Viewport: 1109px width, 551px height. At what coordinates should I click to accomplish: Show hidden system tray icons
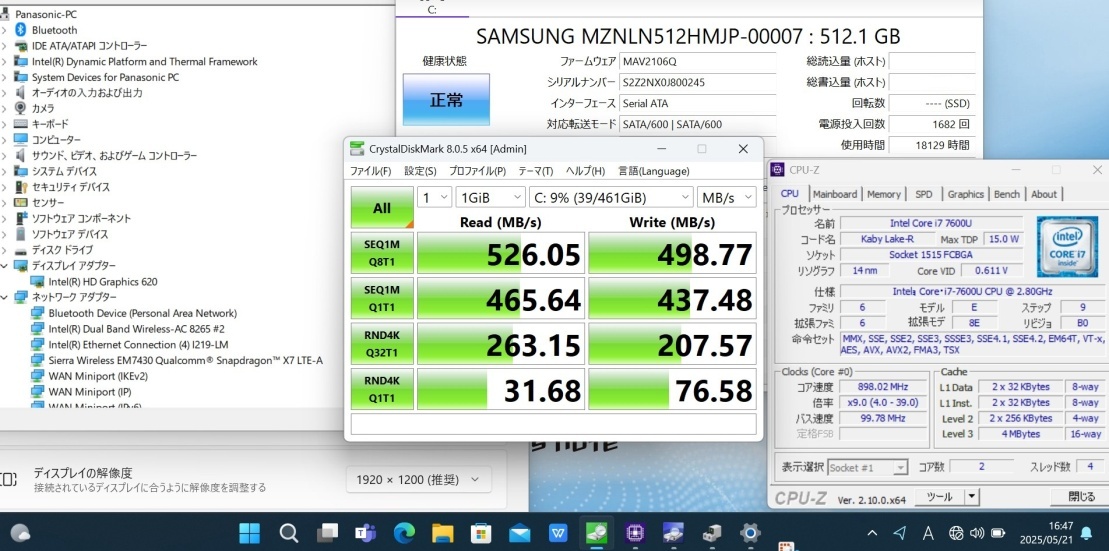click(x=873, y=533)
